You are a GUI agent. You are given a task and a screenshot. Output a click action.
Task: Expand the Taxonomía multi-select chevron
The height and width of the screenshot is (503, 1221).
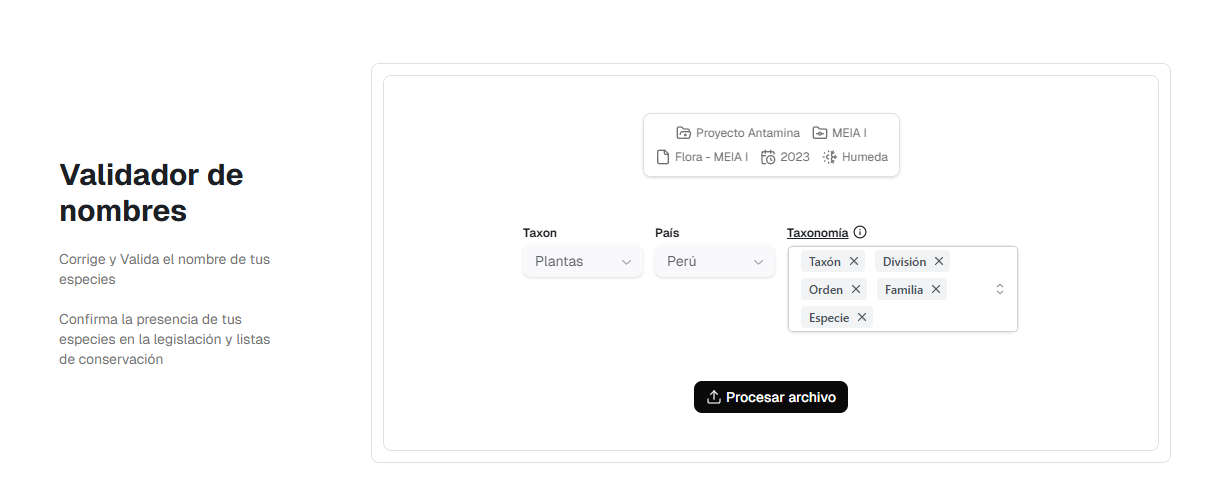point(999,289)
